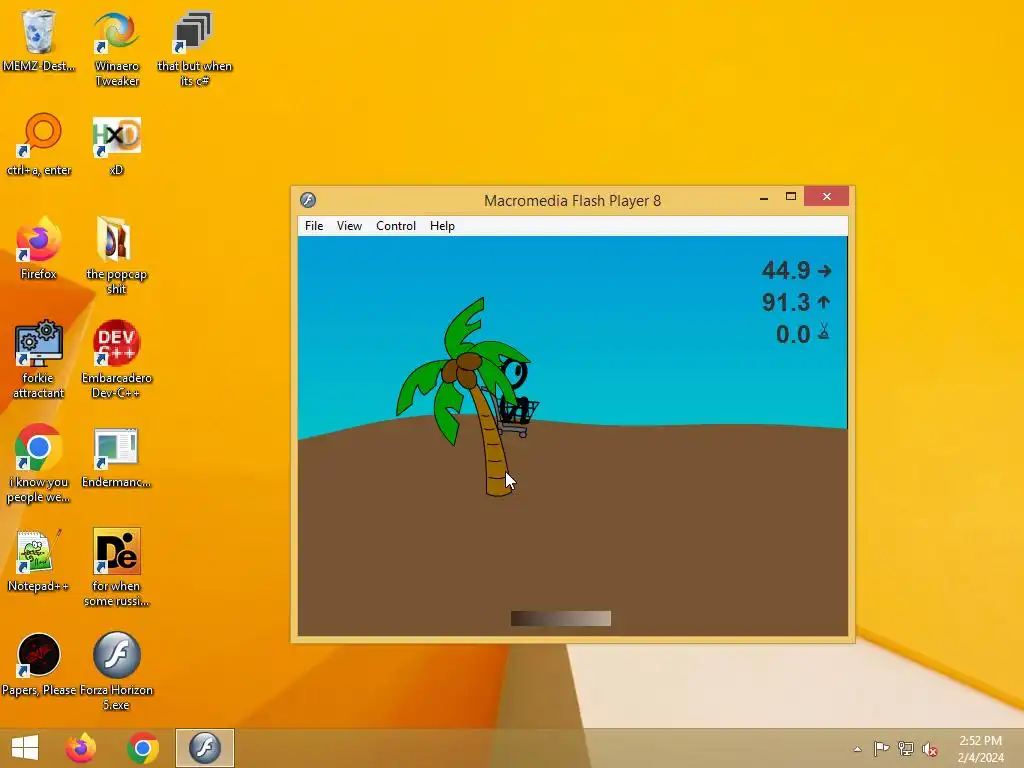The height and width of the screenshot is (768, 1024).
Task: Open the taskbar clock and date
Action: tap(980, 749)
